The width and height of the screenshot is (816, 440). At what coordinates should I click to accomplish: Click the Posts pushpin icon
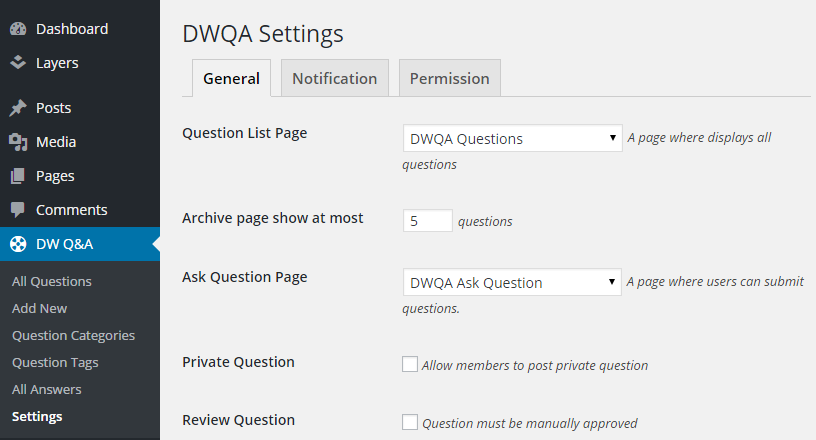click(18, 108)
